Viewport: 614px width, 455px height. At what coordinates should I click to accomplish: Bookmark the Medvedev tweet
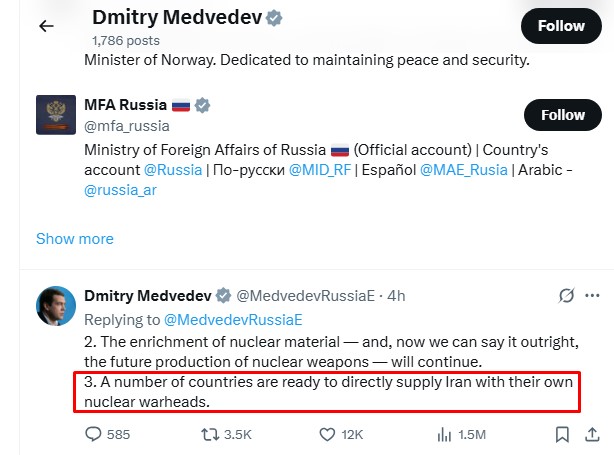[x=563, y=434]
